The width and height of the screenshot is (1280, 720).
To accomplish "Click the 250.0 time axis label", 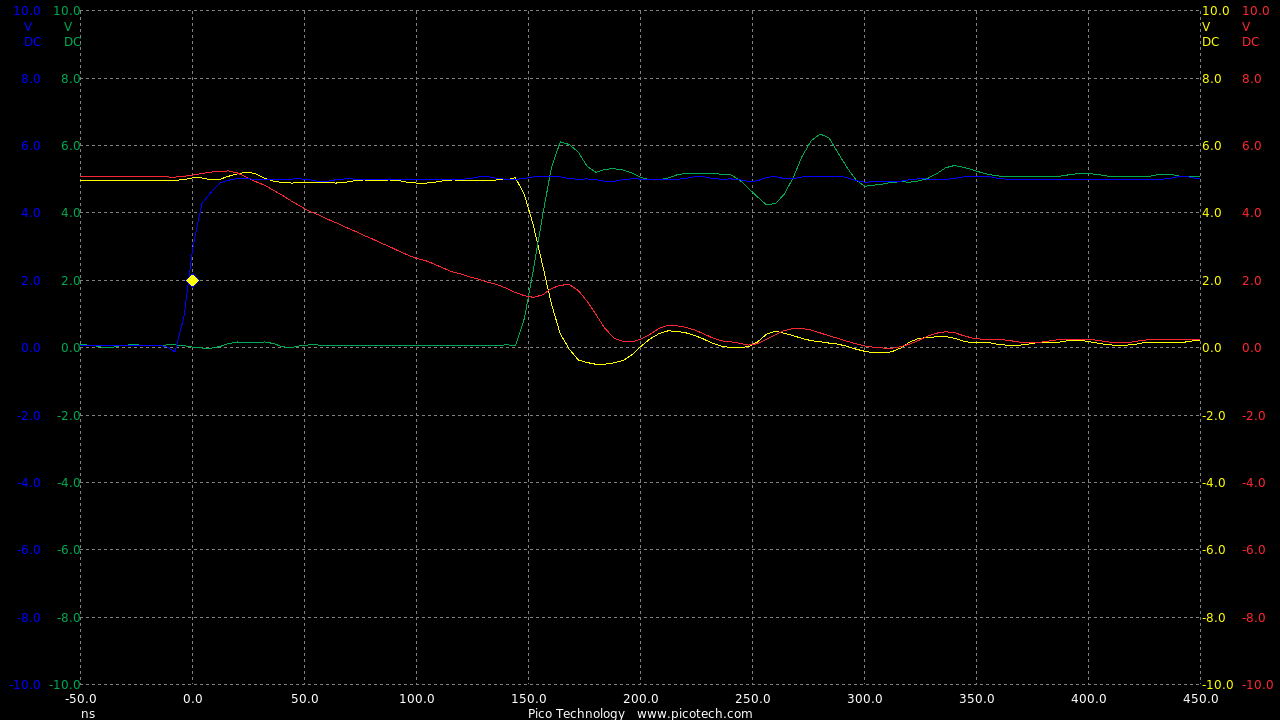I will (752, 699).
